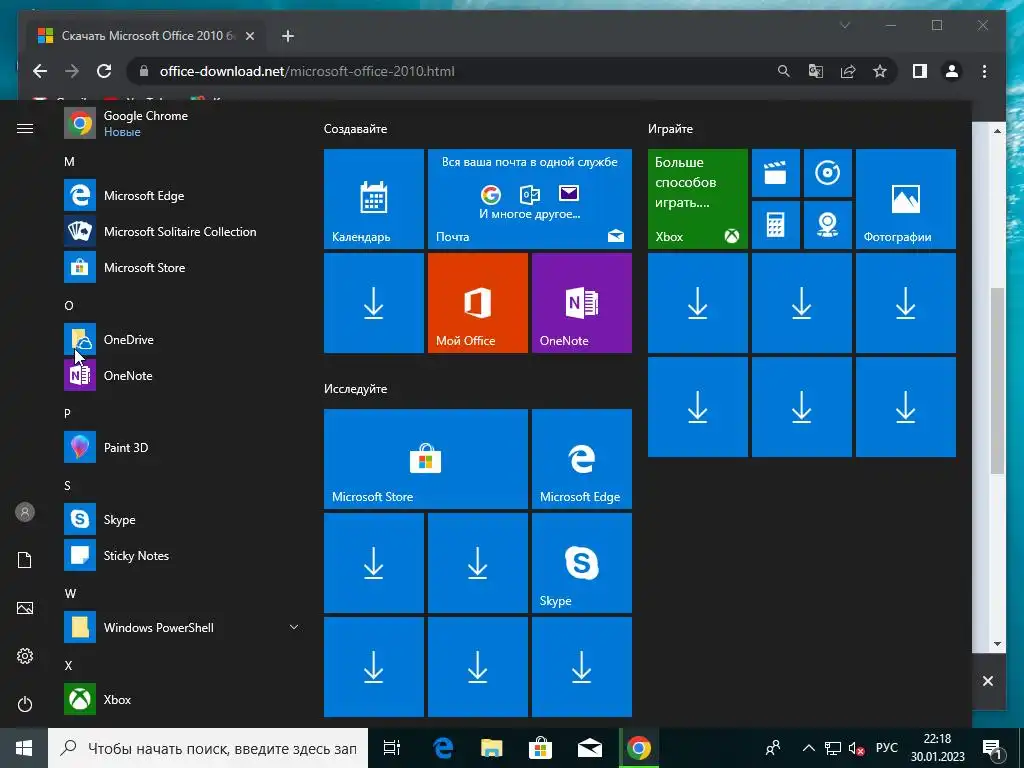The width and height of the screenshot is (1024, 768).
Task: Open Microsoft Store from the app list
Action: point(180,267)
